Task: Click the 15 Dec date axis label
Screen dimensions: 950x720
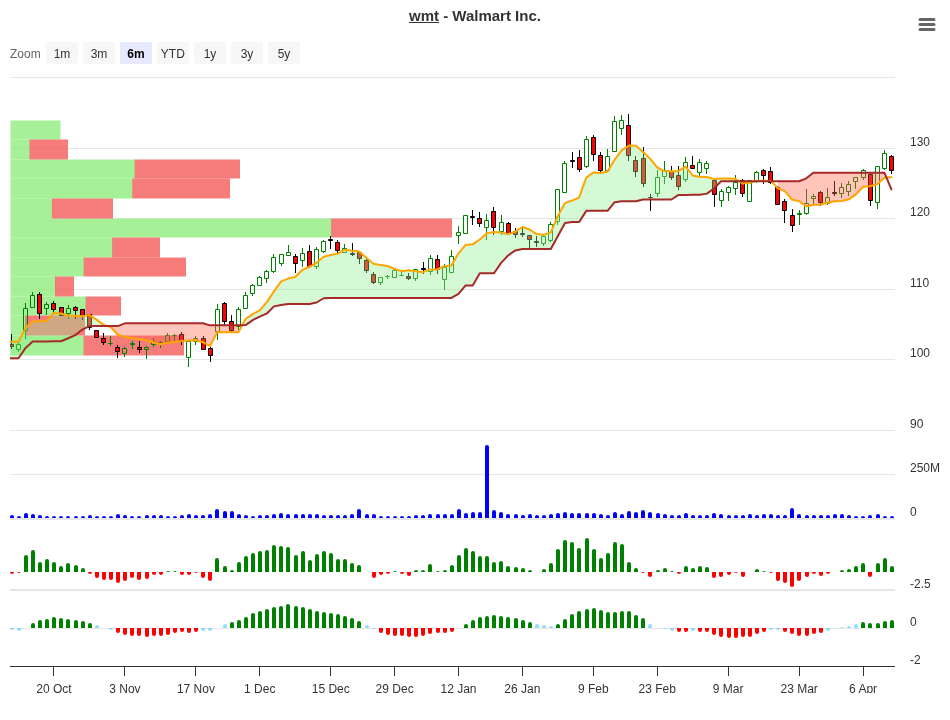Action: 330,688
